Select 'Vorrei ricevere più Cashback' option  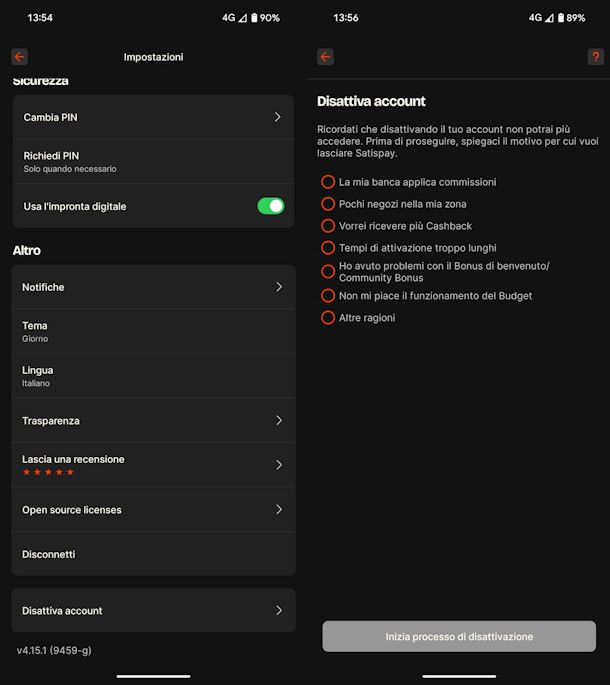click(x=328, y=226)
